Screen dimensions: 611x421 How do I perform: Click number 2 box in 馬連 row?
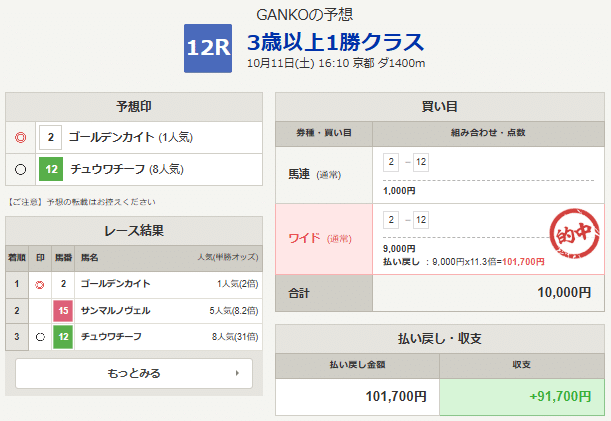pyautogui.click(x=391, y=162)
